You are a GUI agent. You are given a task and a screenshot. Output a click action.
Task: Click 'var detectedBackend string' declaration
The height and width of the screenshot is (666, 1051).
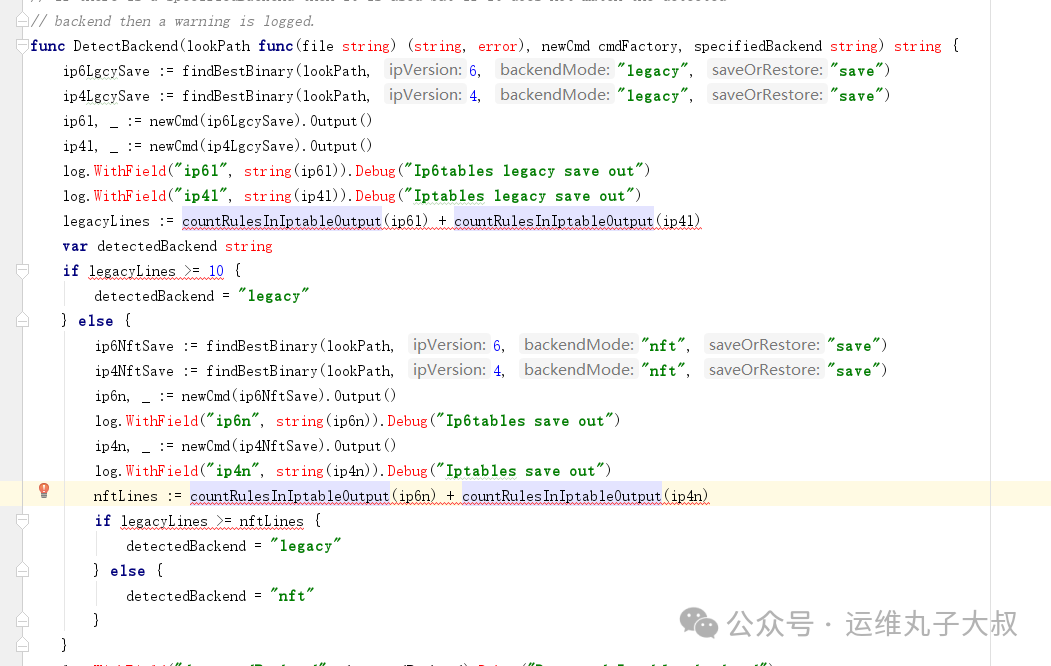tap(168, 247)
